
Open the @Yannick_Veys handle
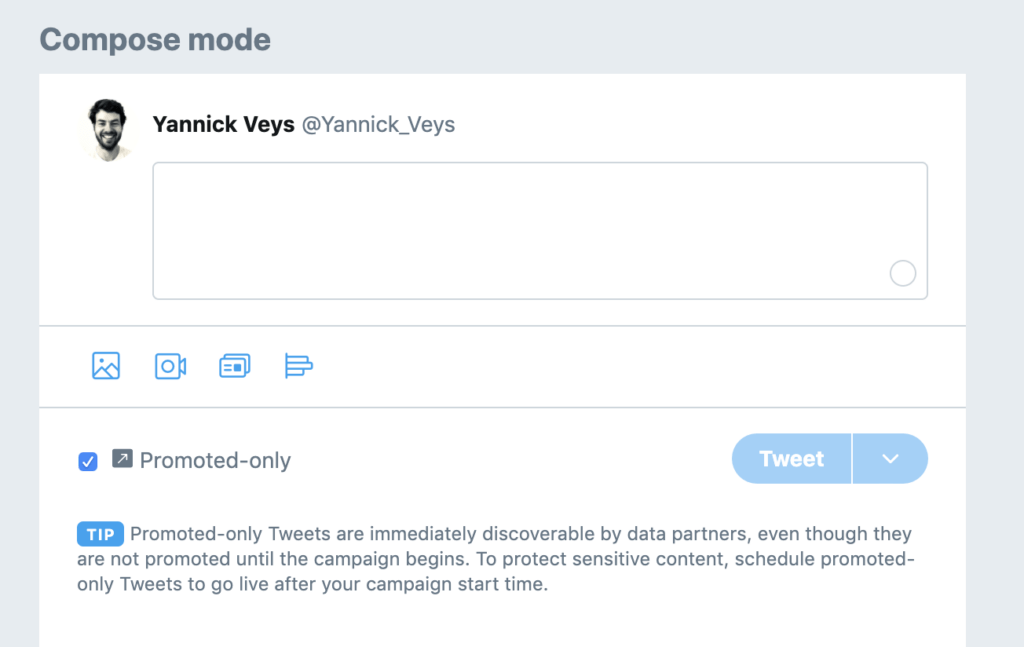pos(378,125)
